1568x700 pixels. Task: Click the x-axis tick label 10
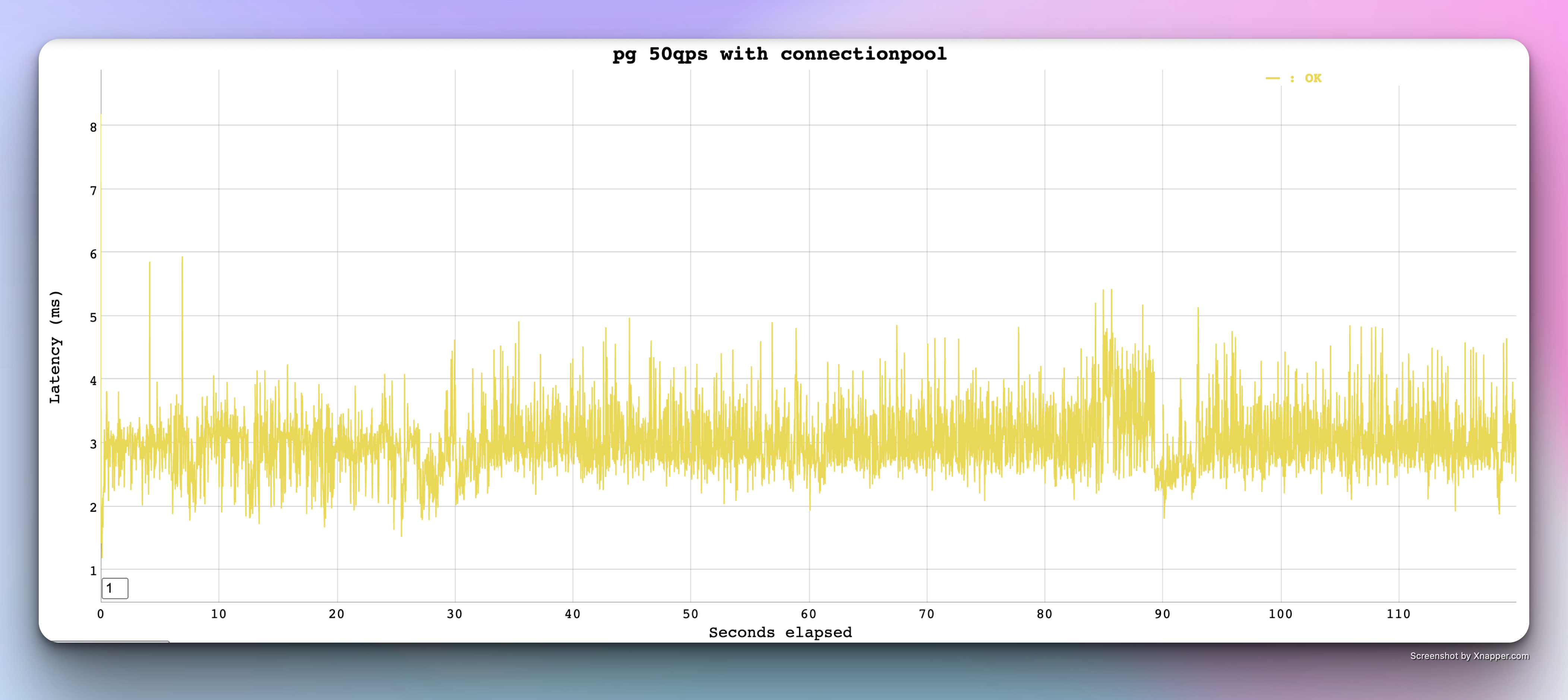(218, 614)
